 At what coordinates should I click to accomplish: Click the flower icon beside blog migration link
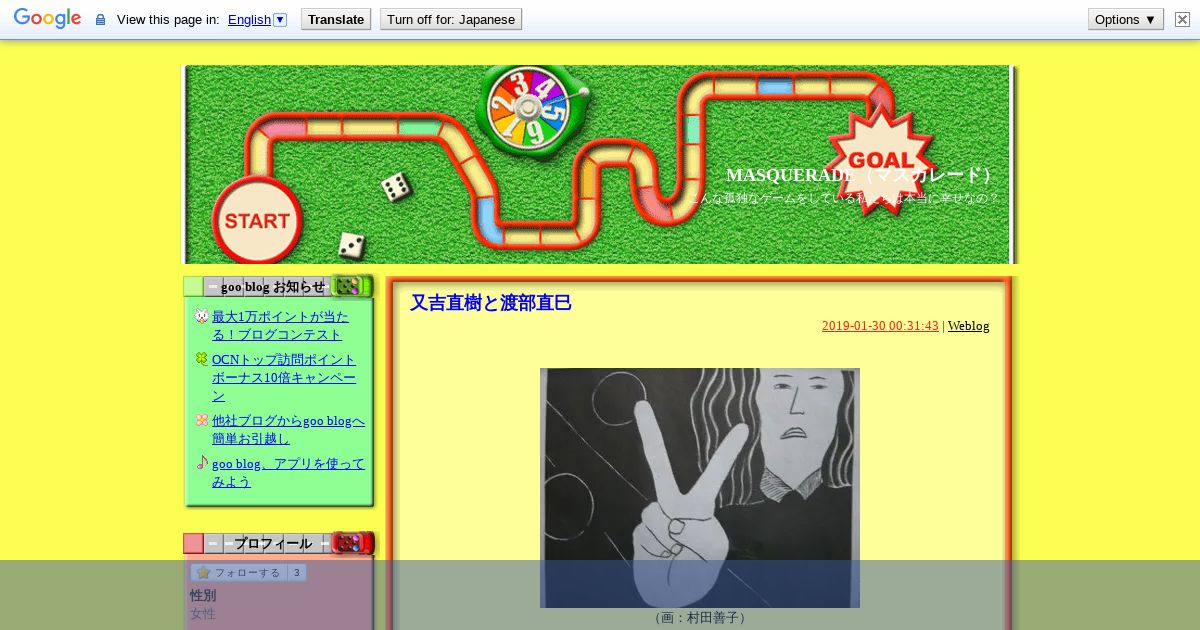(x=201, y=420)
